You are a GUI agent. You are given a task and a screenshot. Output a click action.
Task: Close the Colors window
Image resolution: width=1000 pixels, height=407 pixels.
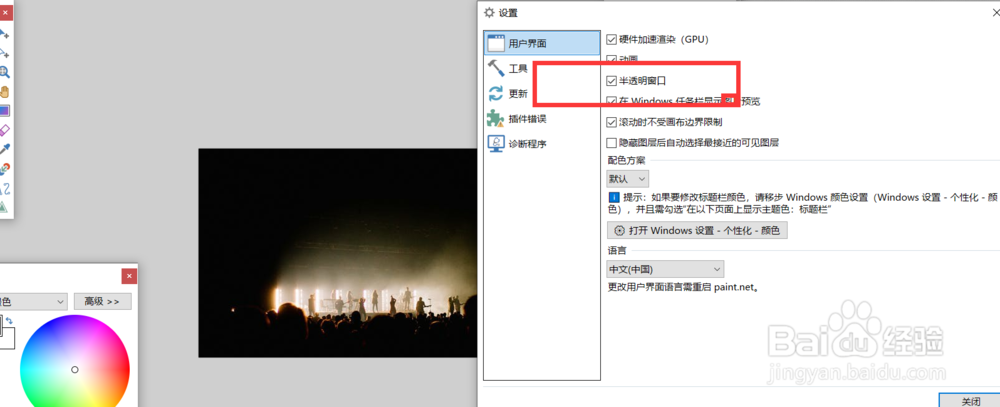(x=129, y=276)
